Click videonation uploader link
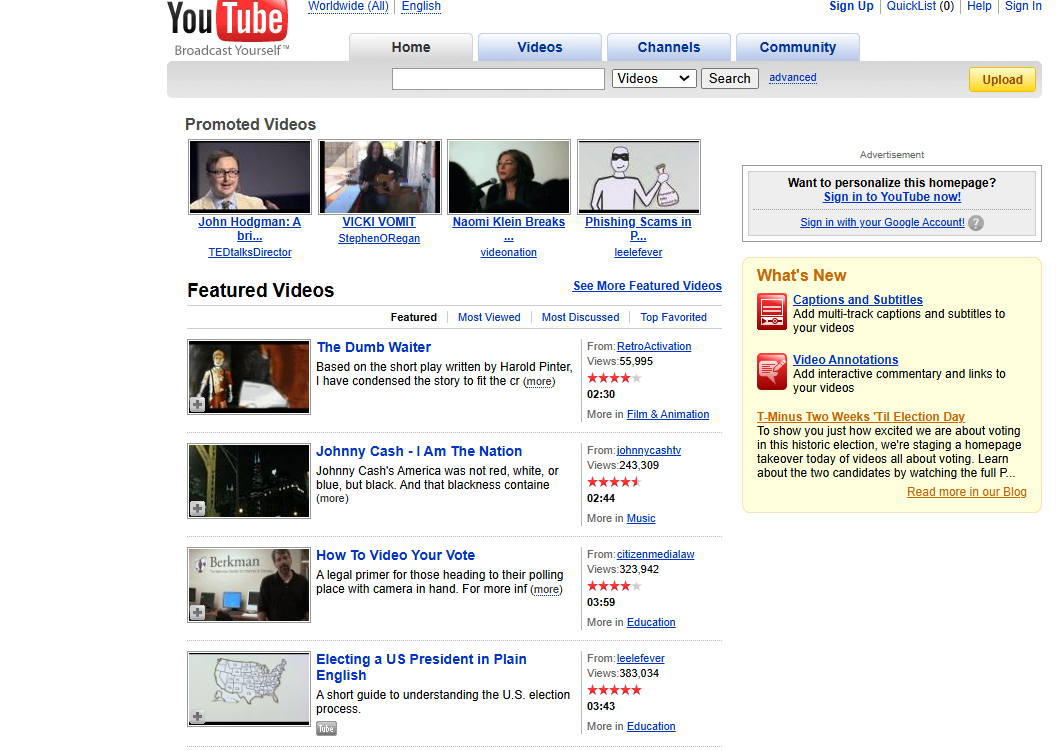This screenshot has width=1056, height=751. coord(508,253)
